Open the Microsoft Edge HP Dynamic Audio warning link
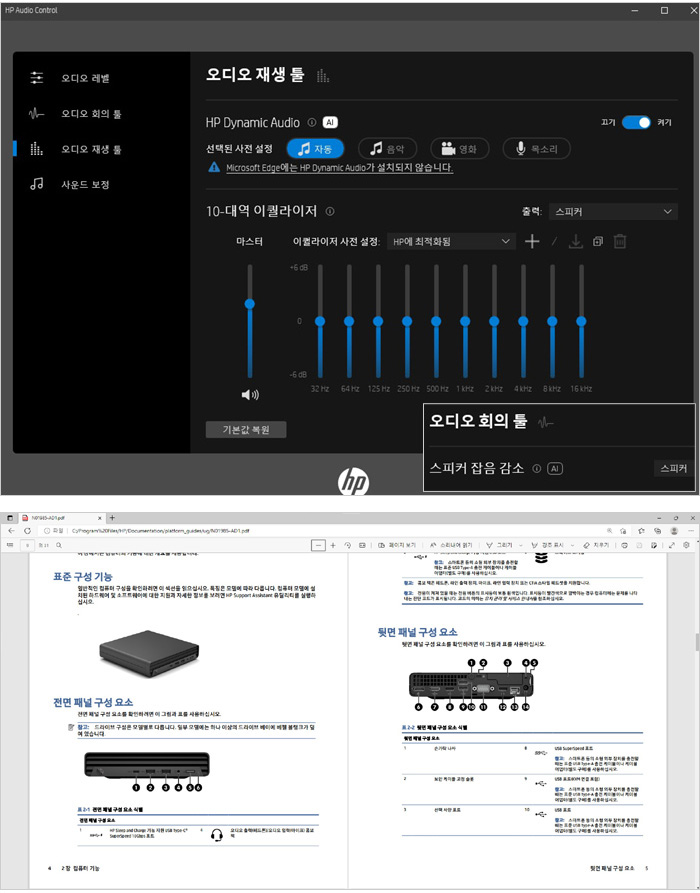The height and width of the screenshot is (893, 700). pos(339,167)
